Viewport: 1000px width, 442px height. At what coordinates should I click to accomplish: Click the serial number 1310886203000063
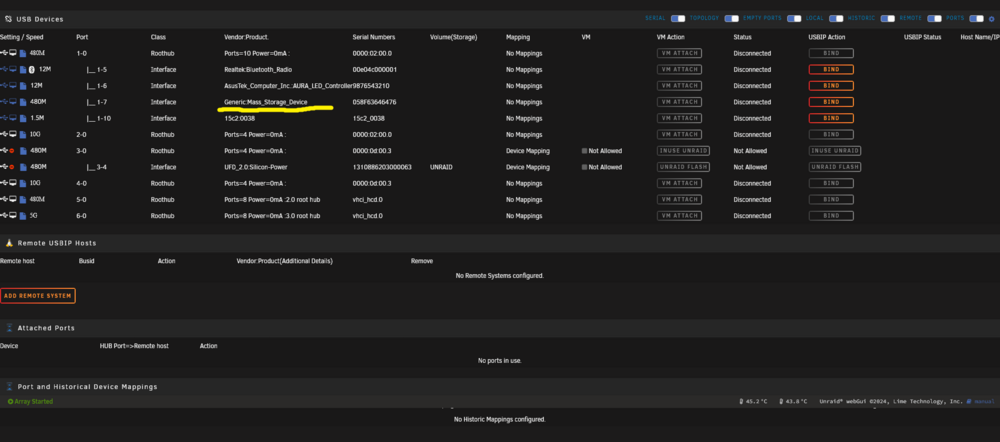(382, 167)
